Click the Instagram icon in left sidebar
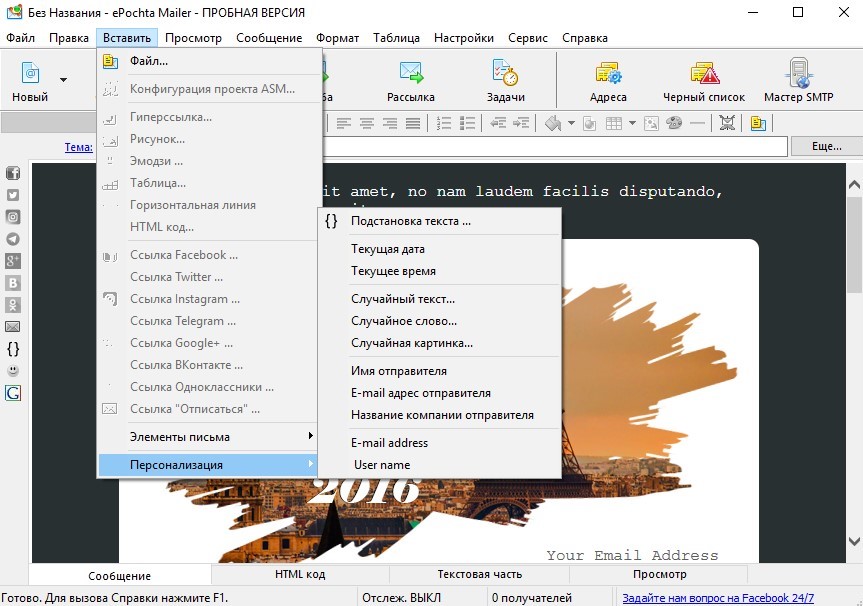 pyautogui.click(x=13, y=217)
